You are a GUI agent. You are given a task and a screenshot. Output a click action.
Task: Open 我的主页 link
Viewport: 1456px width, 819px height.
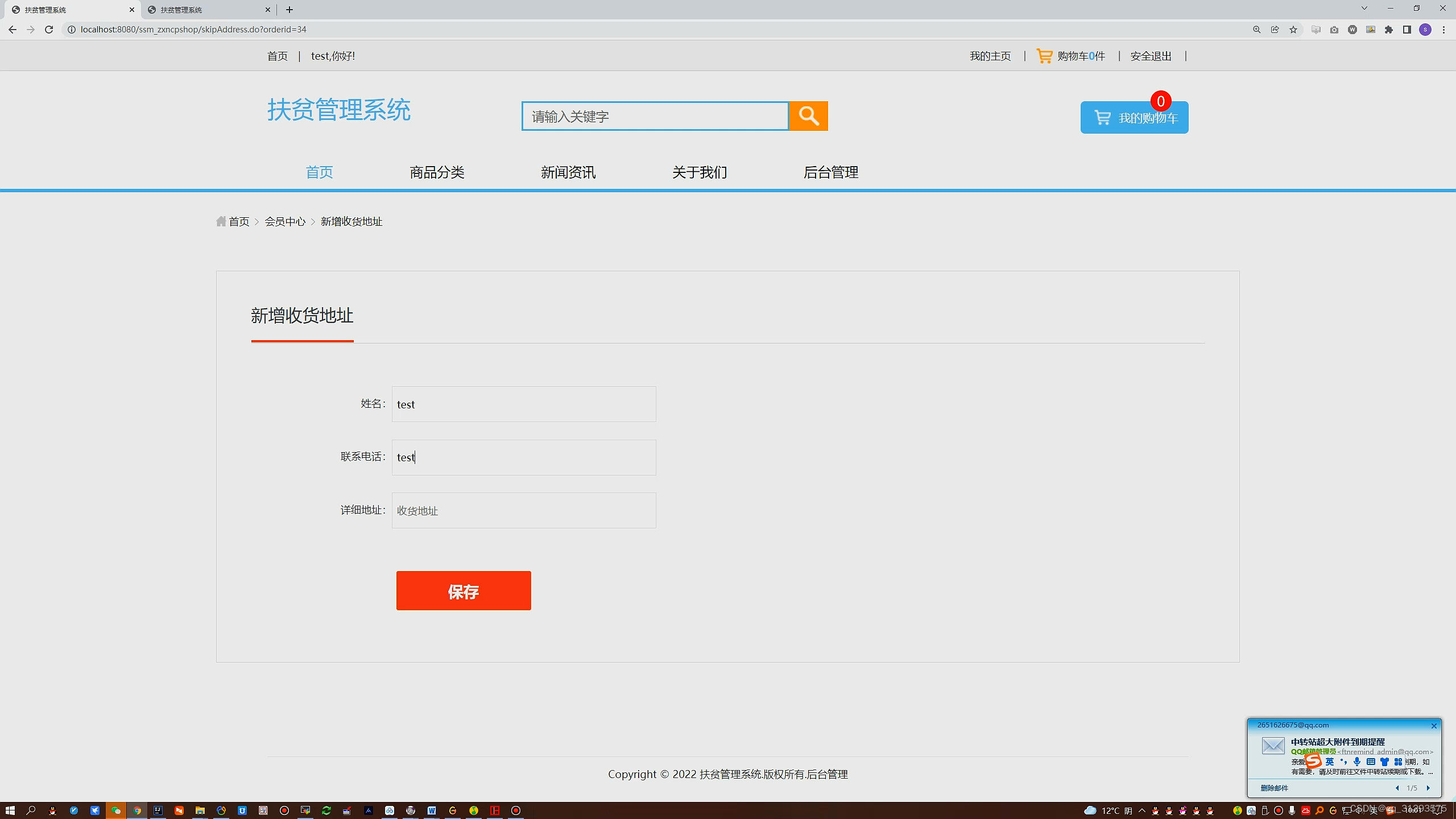[x=990, y=56]
